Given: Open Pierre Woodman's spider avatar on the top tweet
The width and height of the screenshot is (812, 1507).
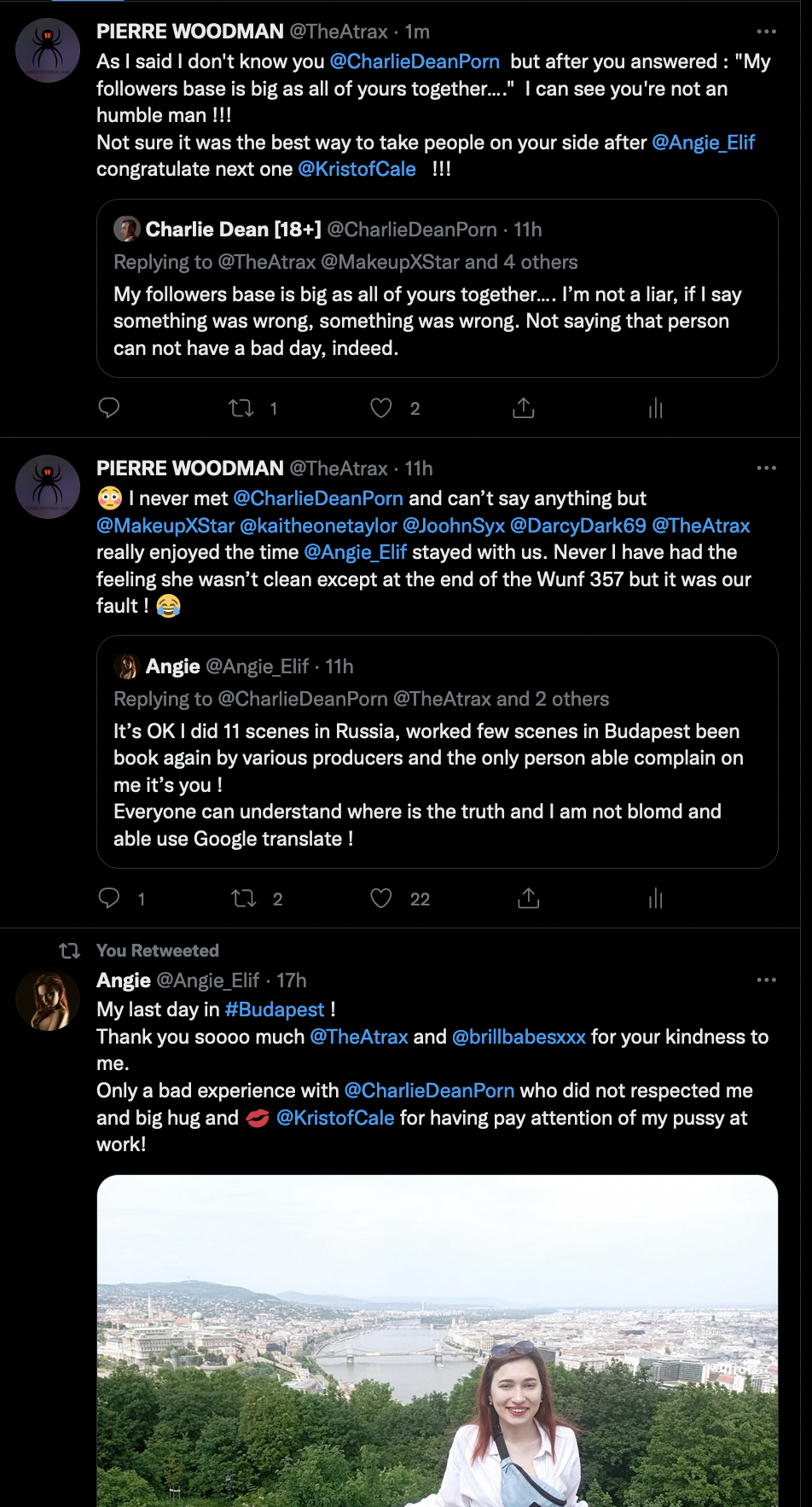Looking at the screenshot, I should coord(48,50).
